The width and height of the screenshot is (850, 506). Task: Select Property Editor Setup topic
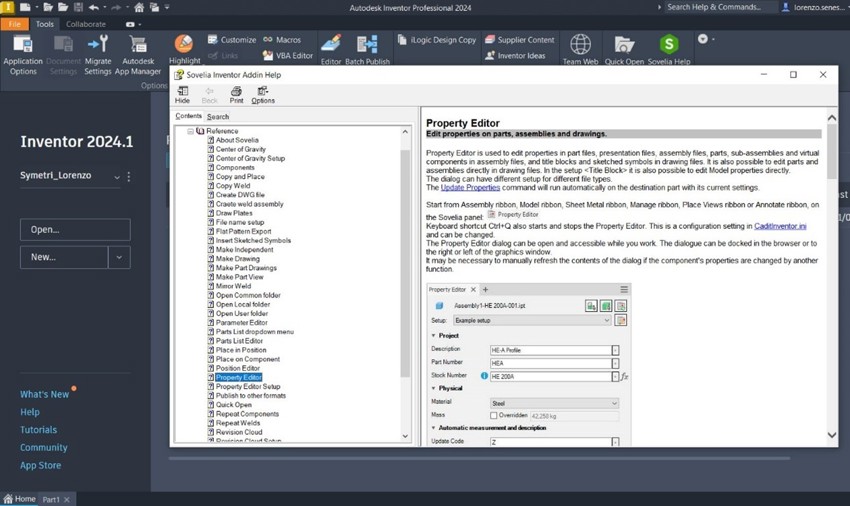(248, 387)
